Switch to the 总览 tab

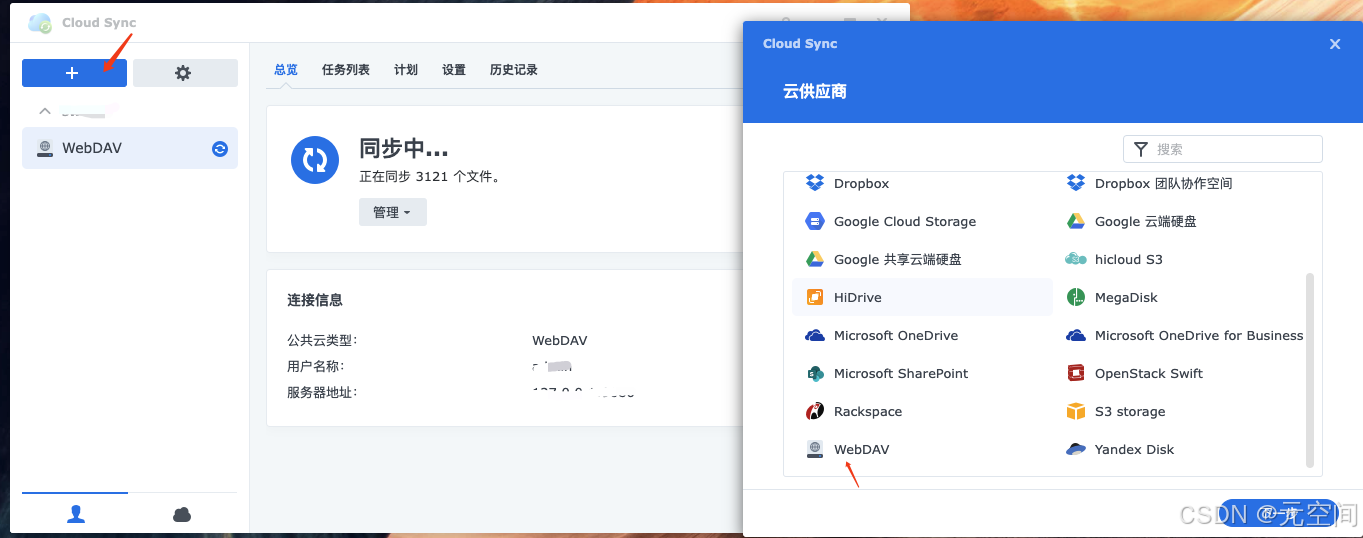(x=286, y=70)
